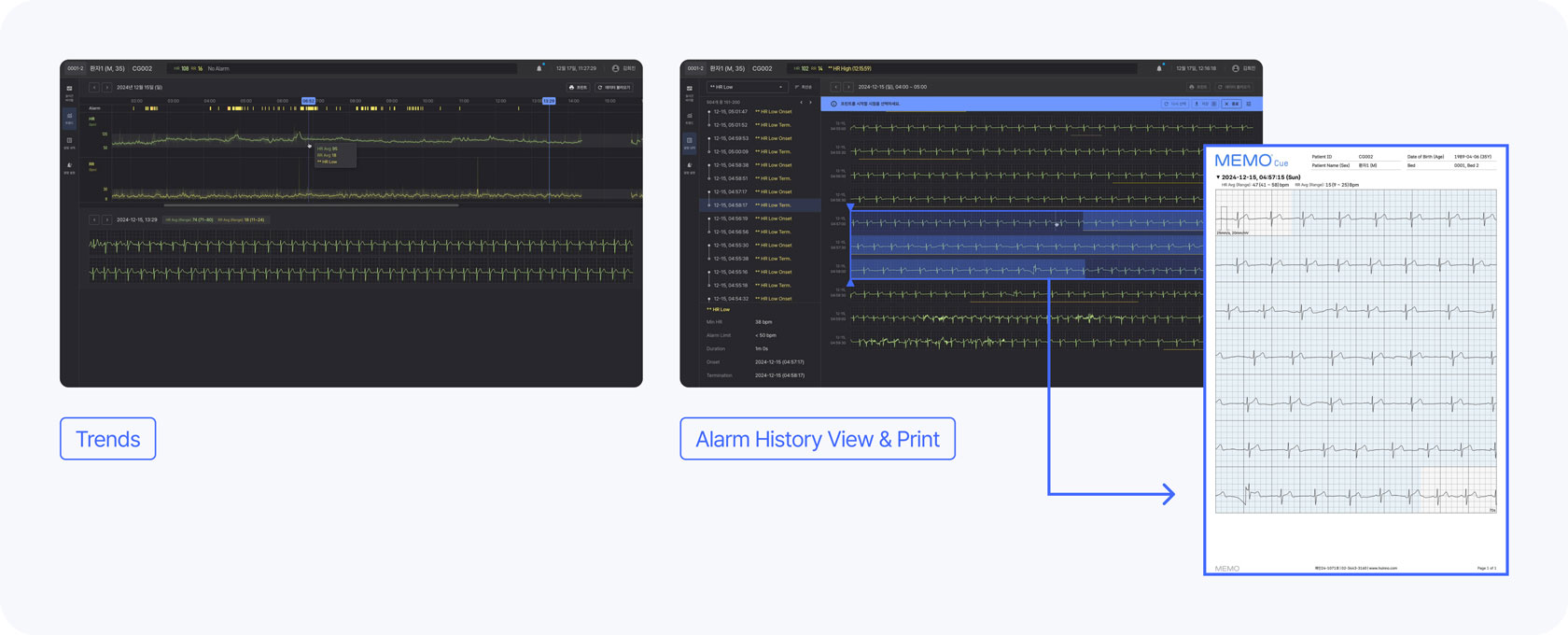Go to next page of alarm list
Image resolution: width=1568 pixels, height=635 pixels.
[810, 102]
